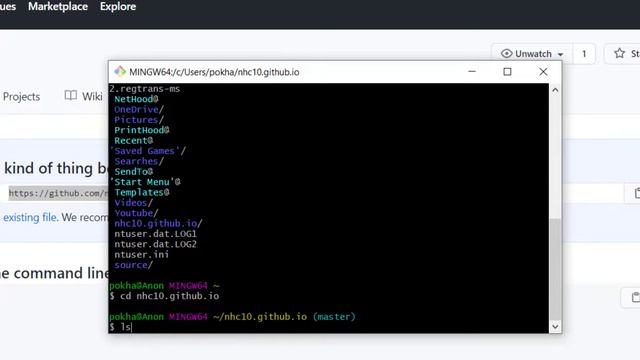Viewport: 640px width, 360px height.
Task: Click the 'SendTo@' entry
Action: coord(133,172)
